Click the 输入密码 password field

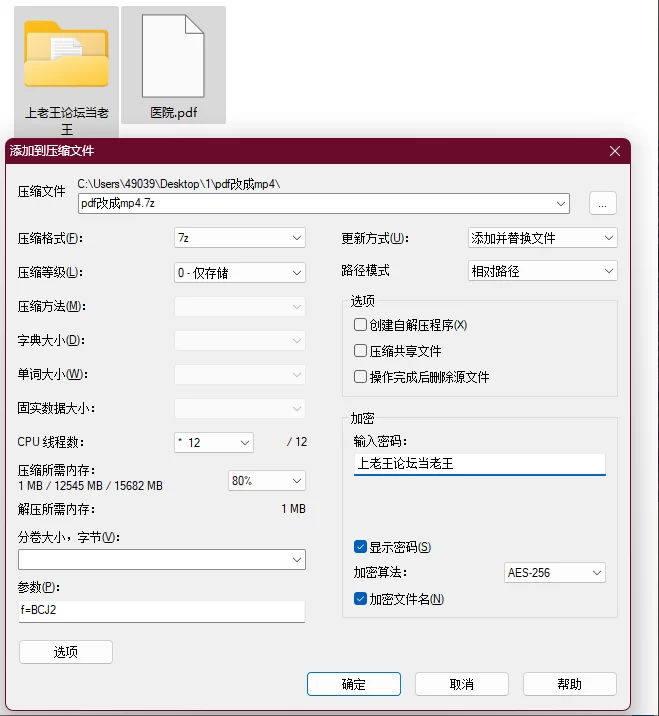[x=480, y=464]
